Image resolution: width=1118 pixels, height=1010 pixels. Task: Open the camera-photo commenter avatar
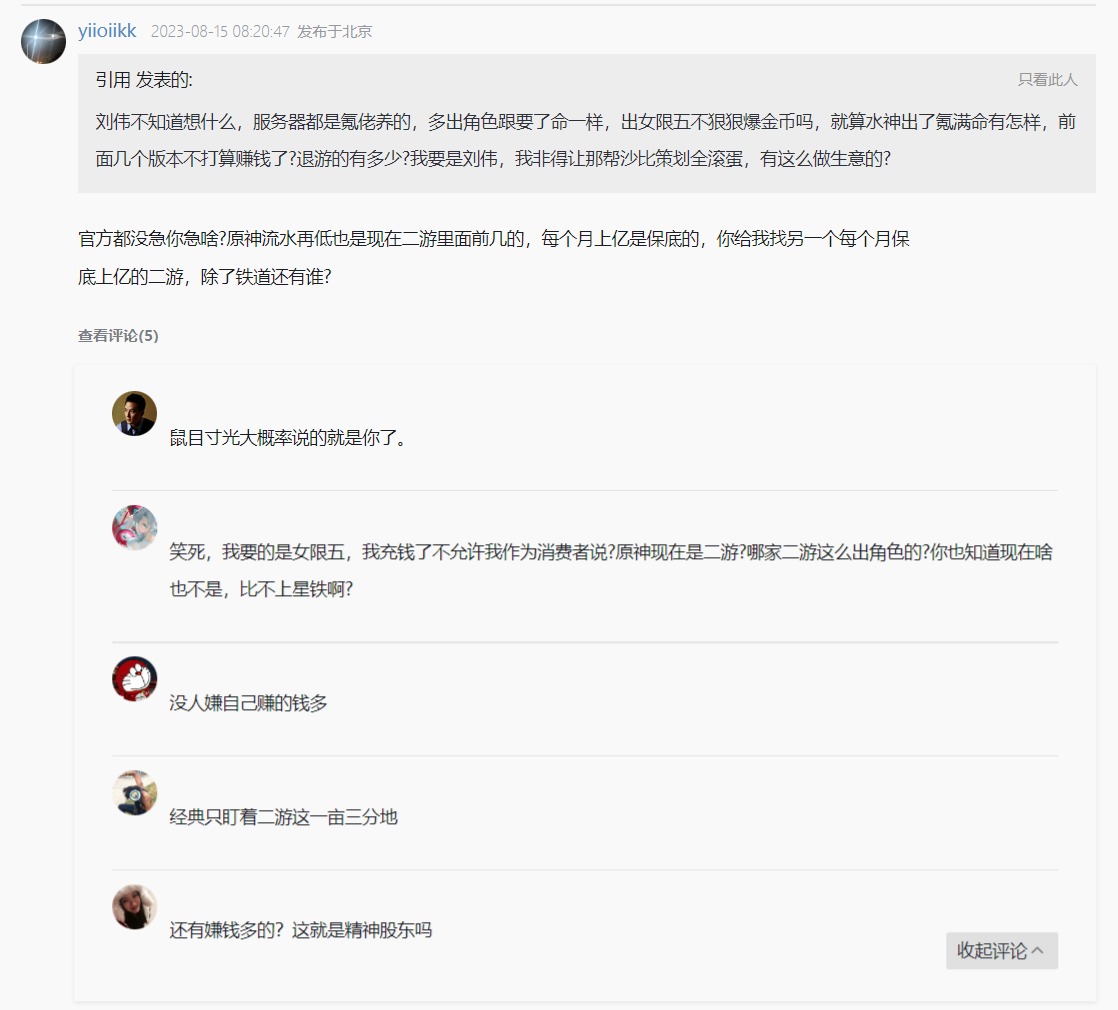[x=135, y=793]
